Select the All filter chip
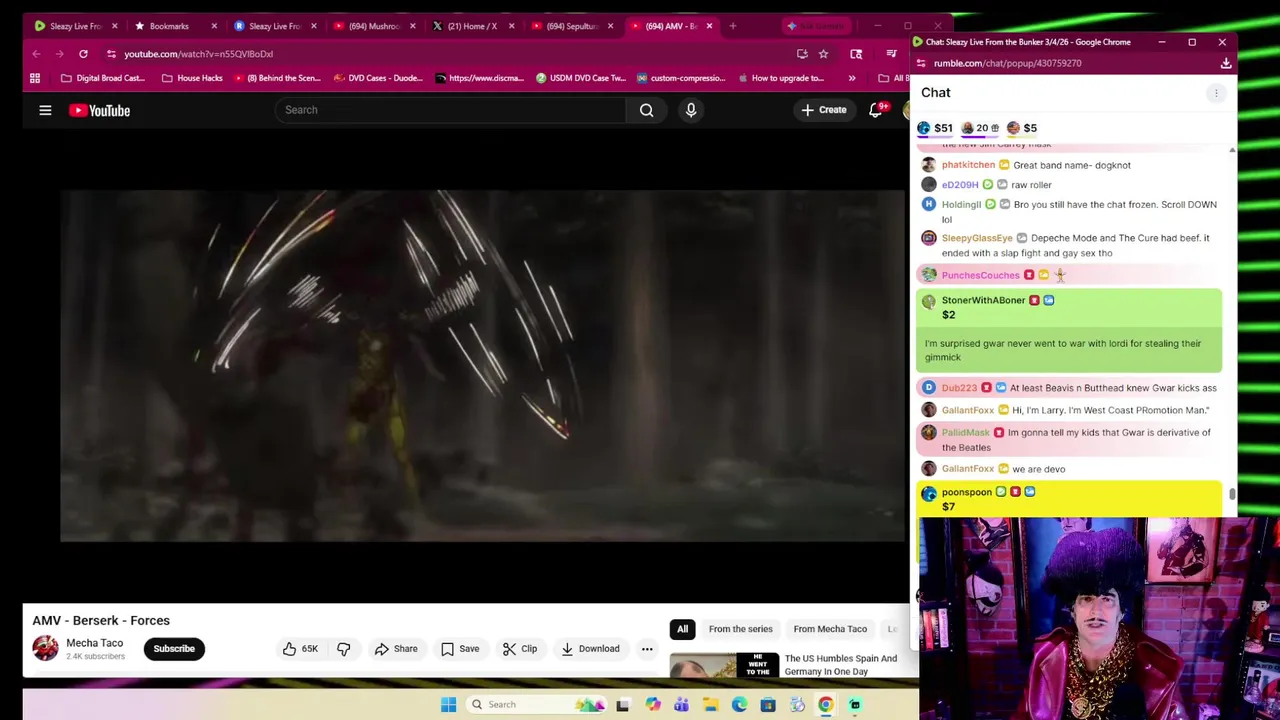1280x720 pixels. pyautogui.click(x=682, y=629)
